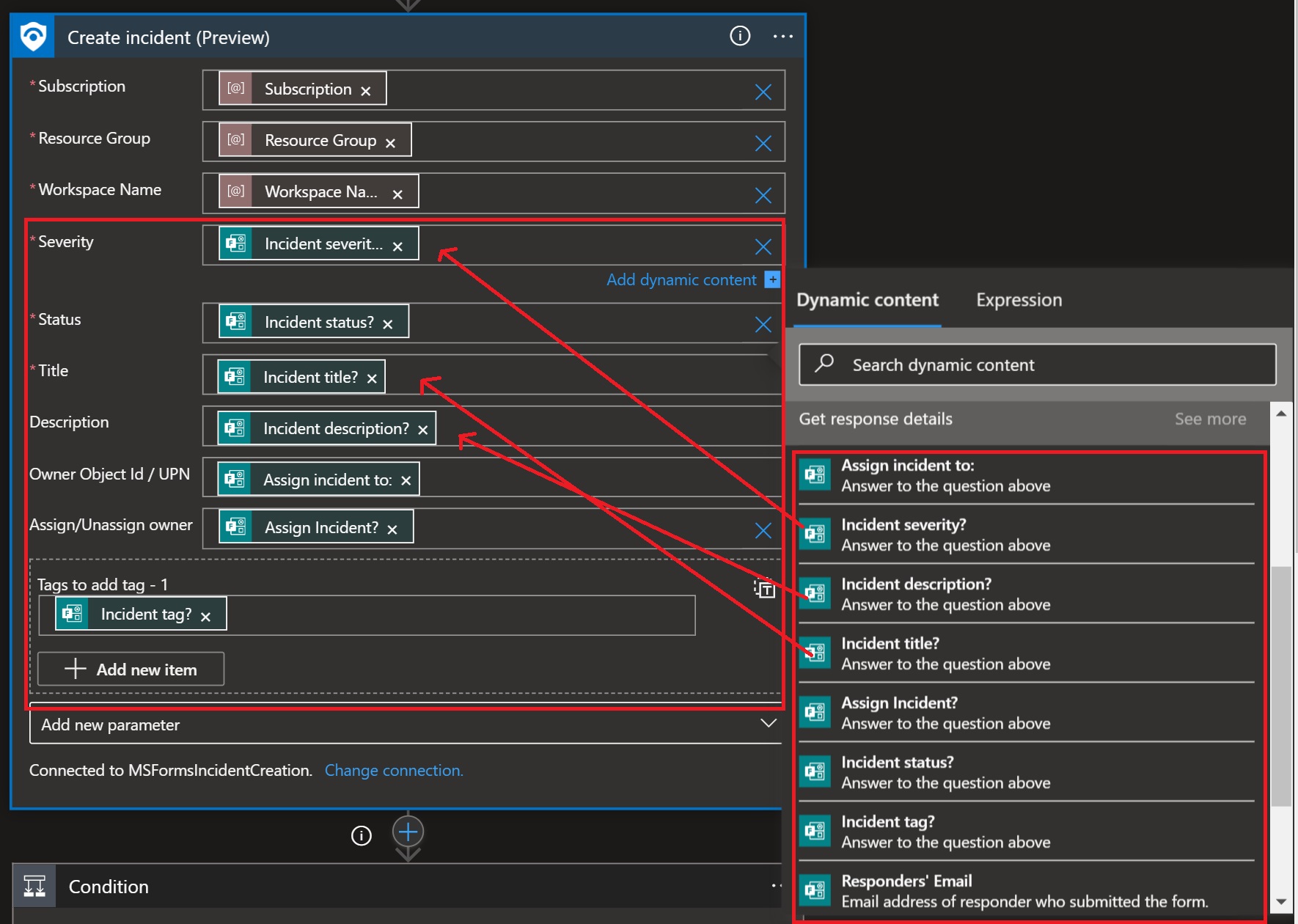Click the Subscription parameter token
The height and width of the screenshot is (924, 1298).
[302, 89]
